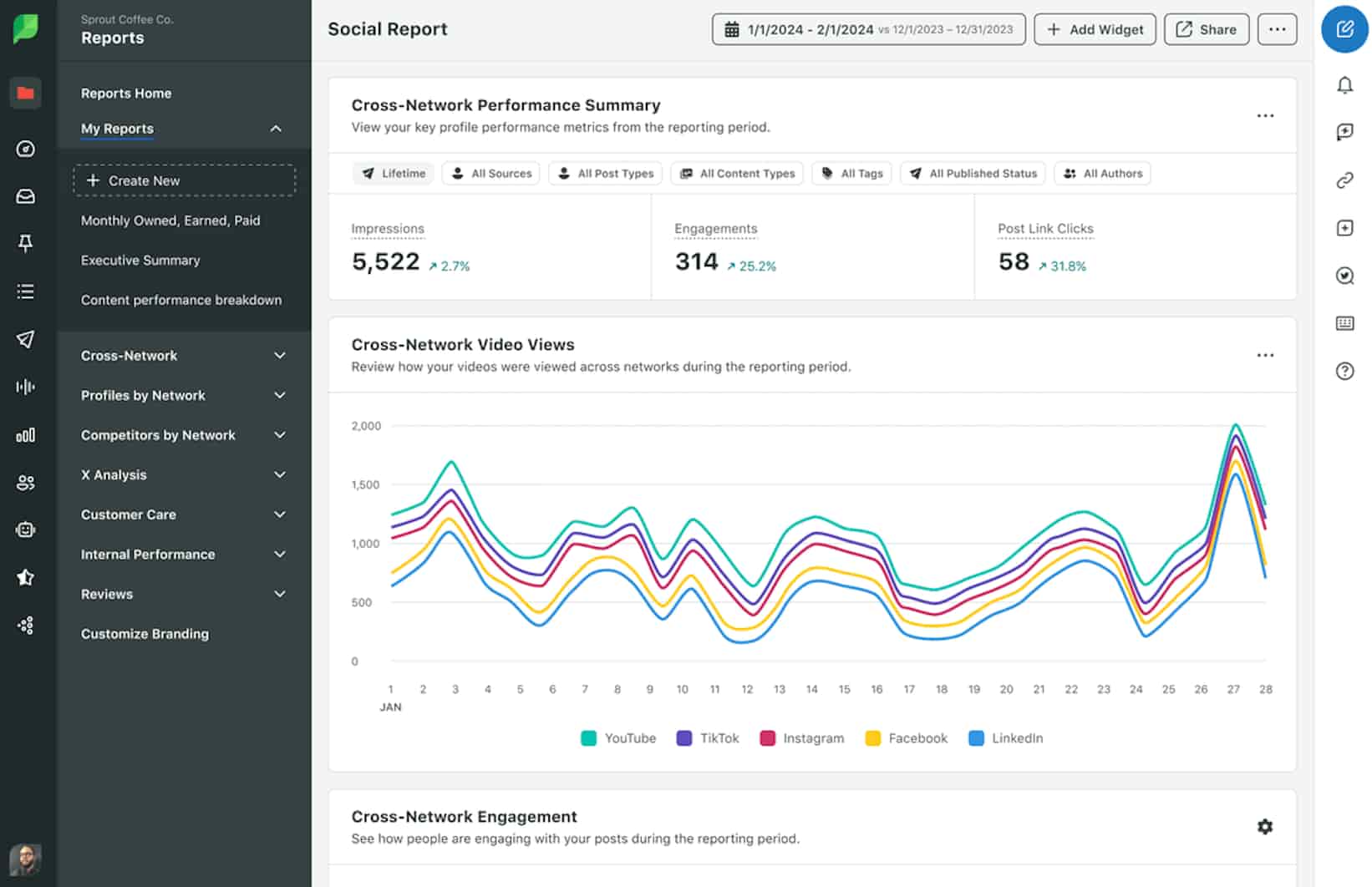This screenshot has height=887, width=1372.
Task: Open the All Post Types filter
Action: click(x=605, y=173)
